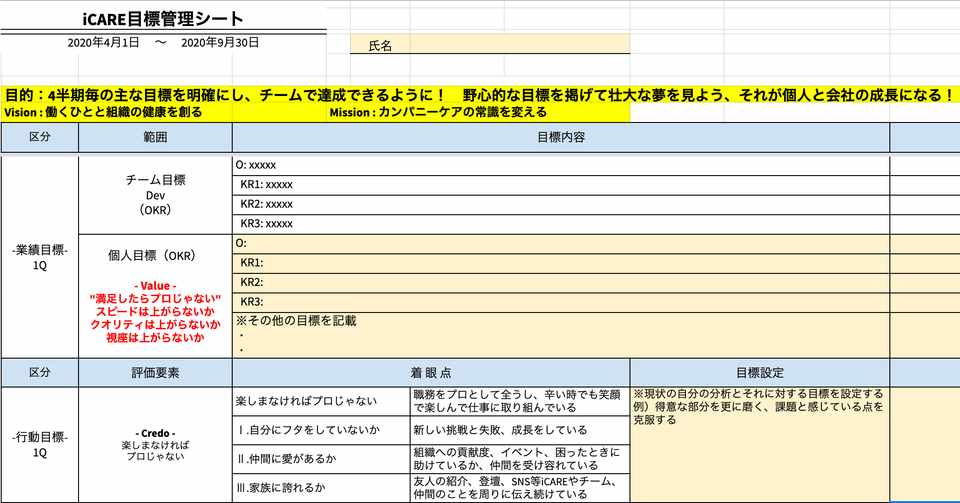The height and width of the screenshot is (503, 960).
Task: Click the ※その他の目標を記載 cell
Action: click(x=561, y=335)
